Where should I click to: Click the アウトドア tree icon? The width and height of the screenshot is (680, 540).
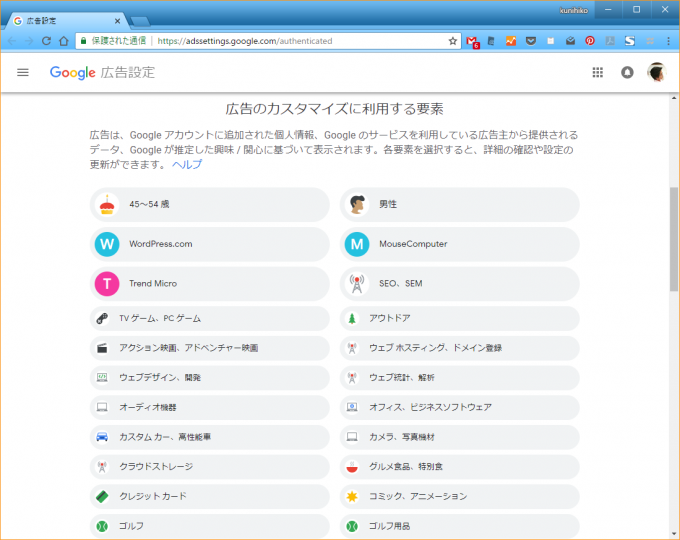[352, 319]
